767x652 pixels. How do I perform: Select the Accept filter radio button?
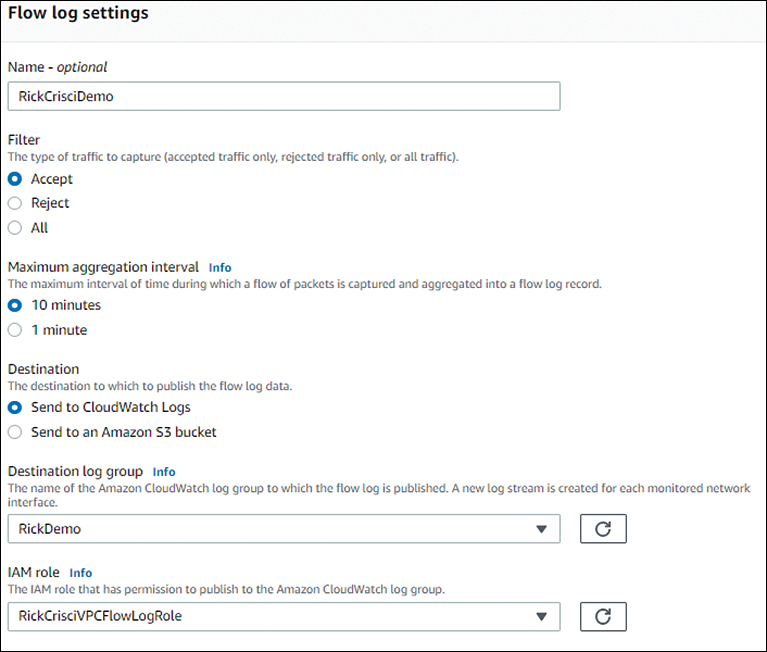point(15,179)
